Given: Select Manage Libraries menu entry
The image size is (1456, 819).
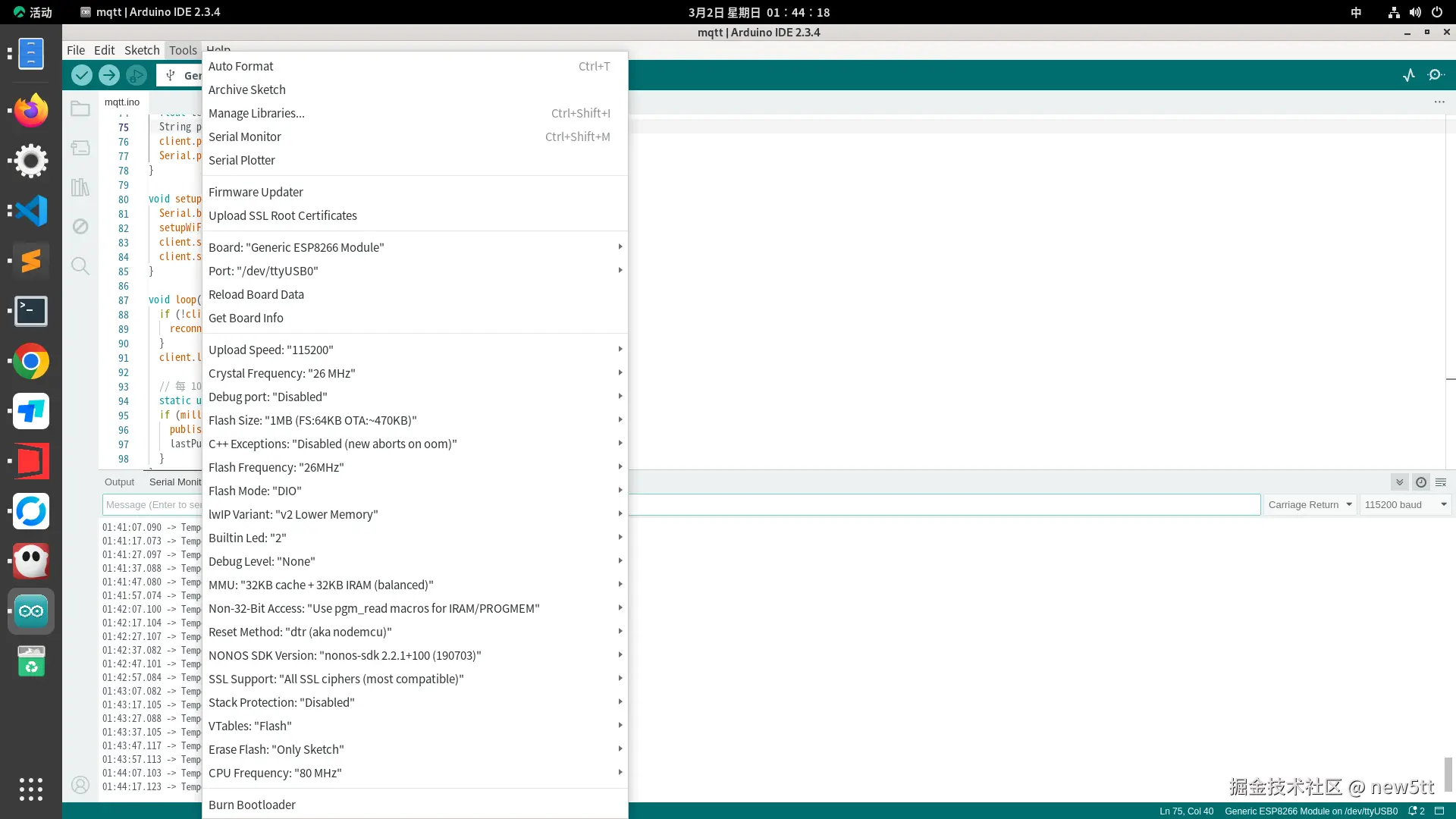Looking at the screenshot, I should coord(256,113).
